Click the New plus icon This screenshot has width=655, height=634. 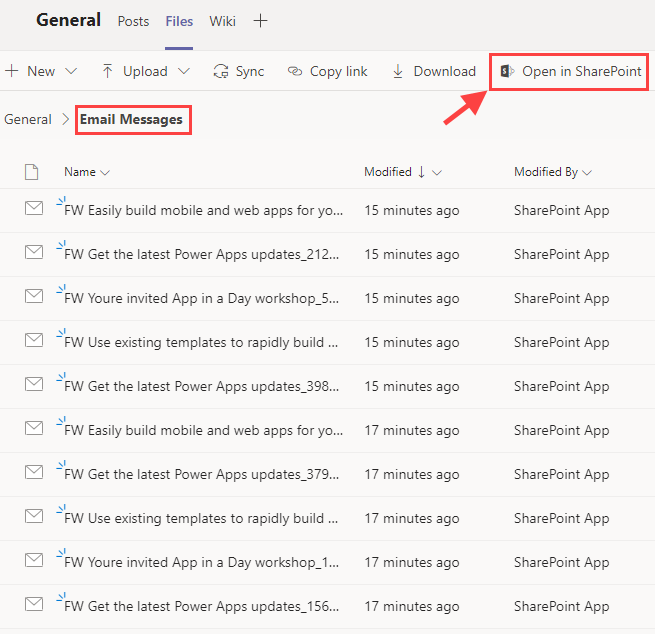[12, 71]
